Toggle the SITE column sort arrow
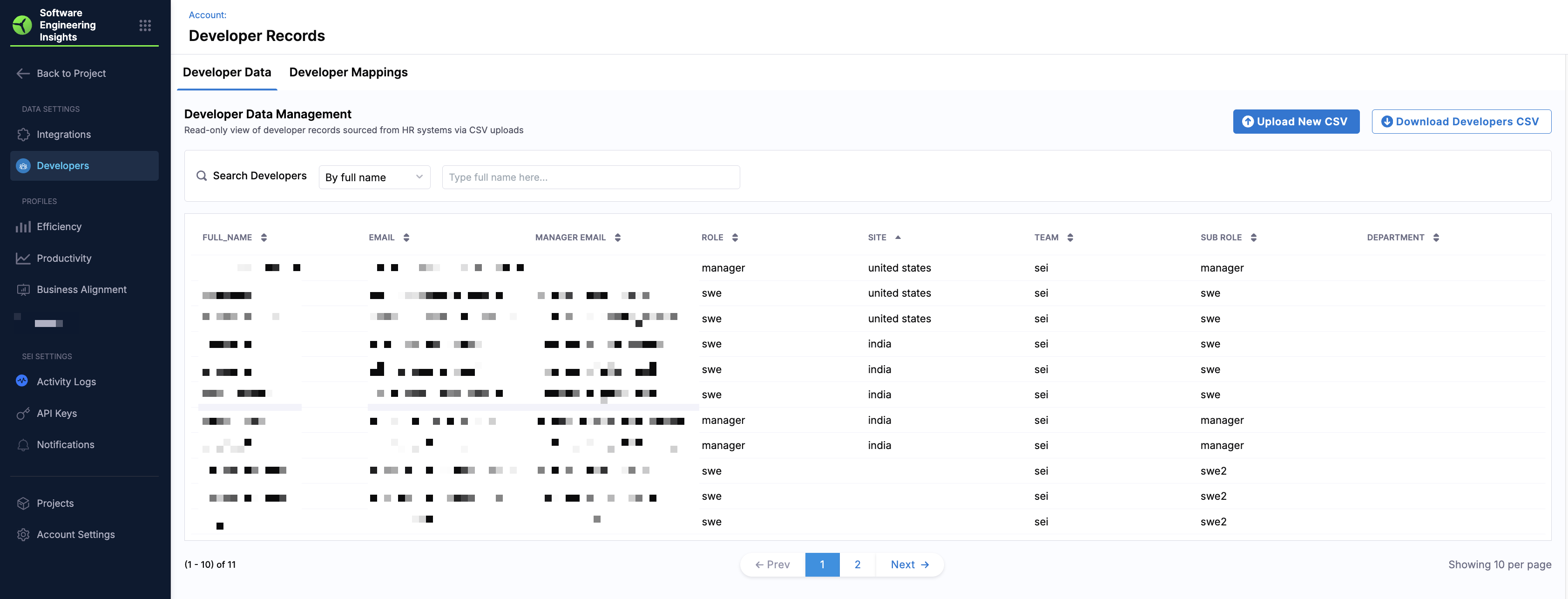The height and width of the screenshot is (599, 1568). point(897,238)
